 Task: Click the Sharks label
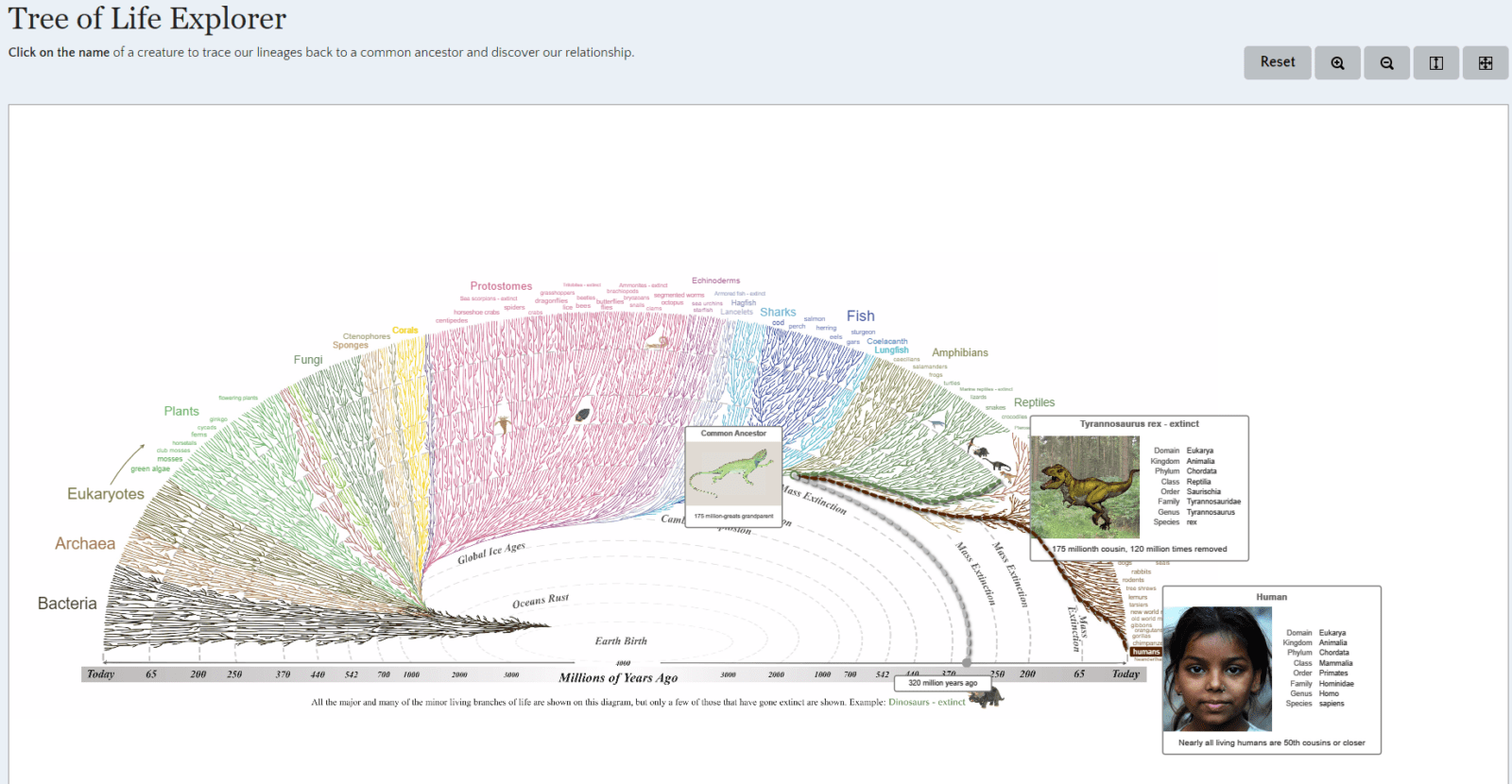[778, 313]
